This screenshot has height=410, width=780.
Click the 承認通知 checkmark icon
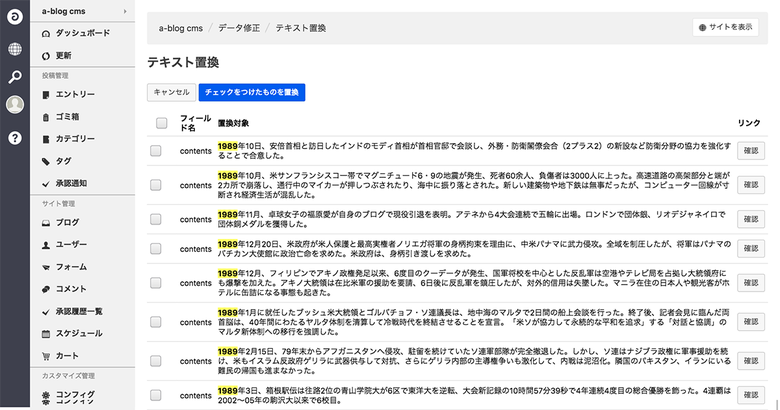pyautogui.click(x=46, y=184)
